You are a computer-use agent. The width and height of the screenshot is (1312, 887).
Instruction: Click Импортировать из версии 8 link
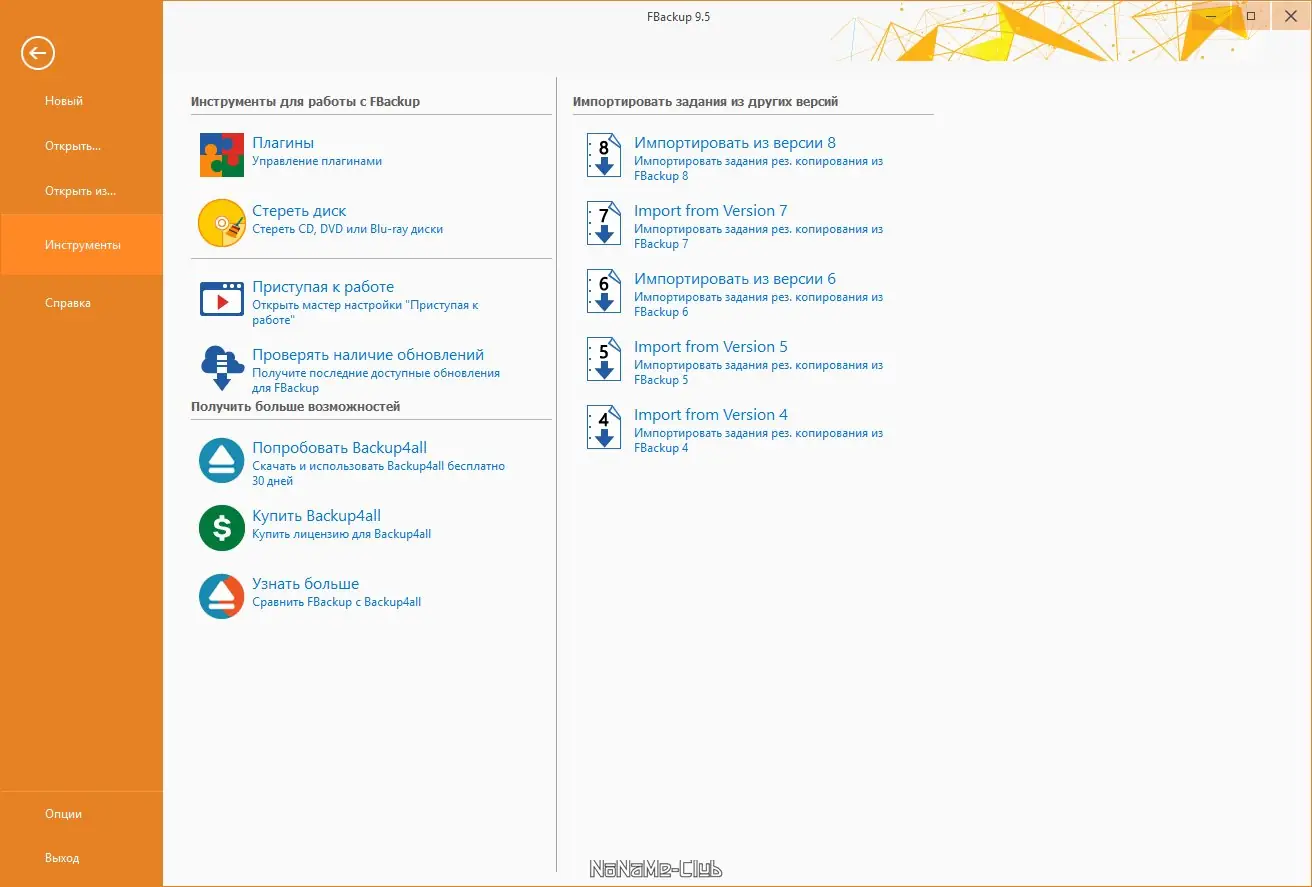coord(735,143)
